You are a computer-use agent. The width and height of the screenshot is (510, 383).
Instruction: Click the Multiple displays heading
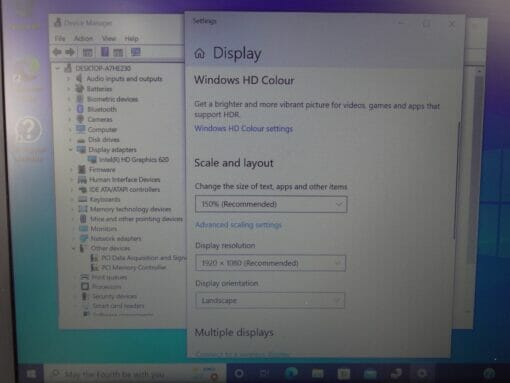pos(234,332)
